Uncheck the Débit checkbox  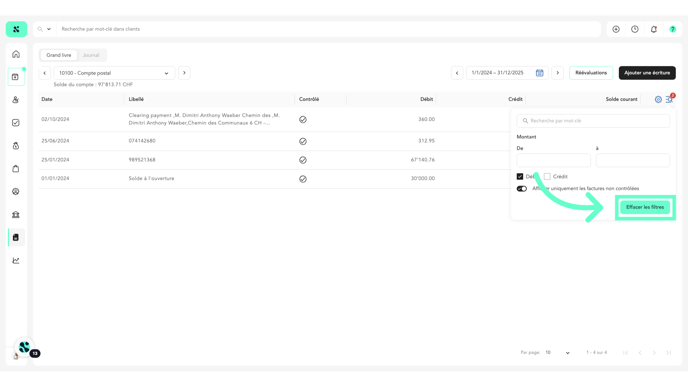(x=520, y=176)
